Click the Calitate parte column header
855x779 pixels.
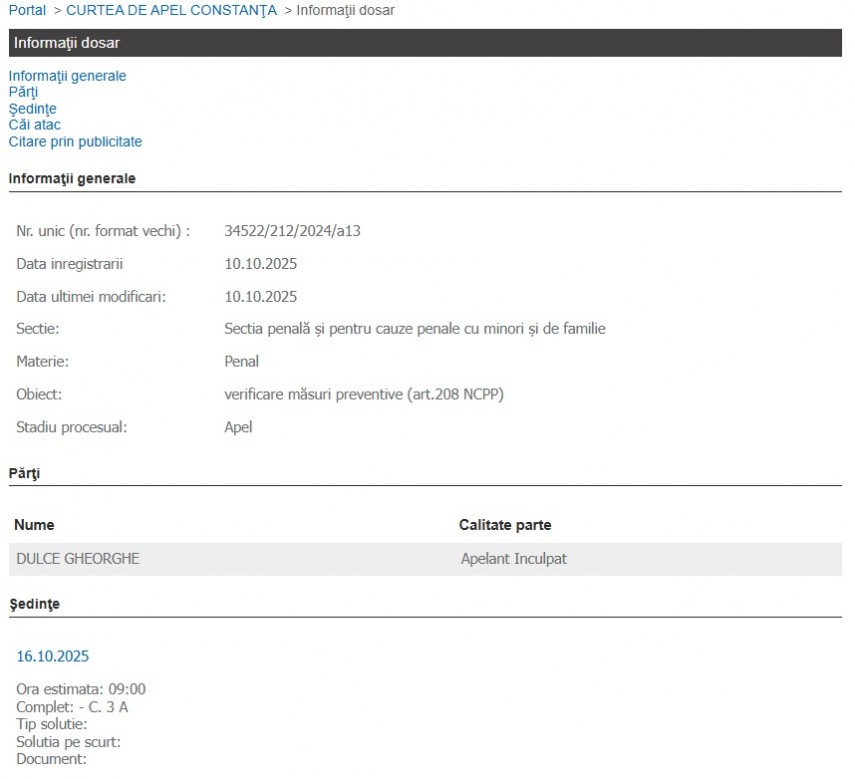point(504,525)
